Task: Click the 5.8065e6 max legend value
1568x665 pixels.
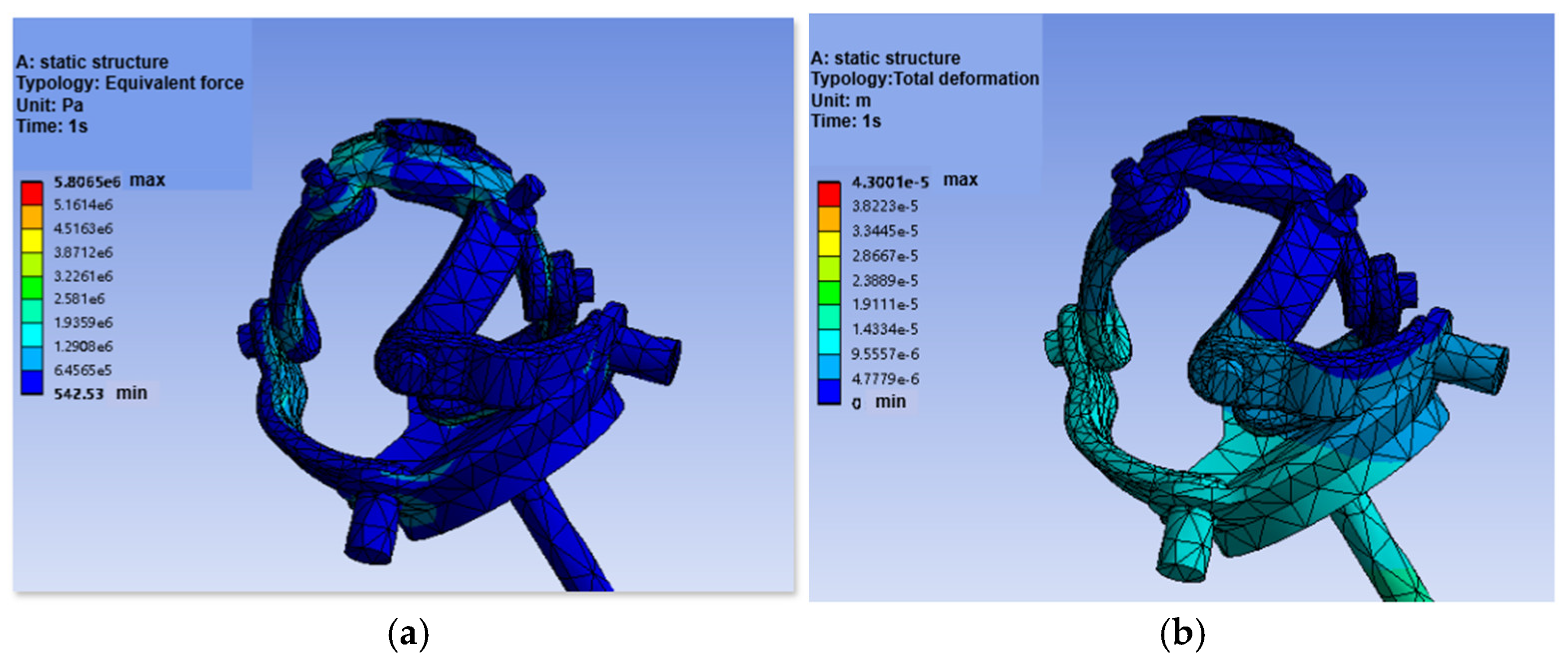Action: 87,181
